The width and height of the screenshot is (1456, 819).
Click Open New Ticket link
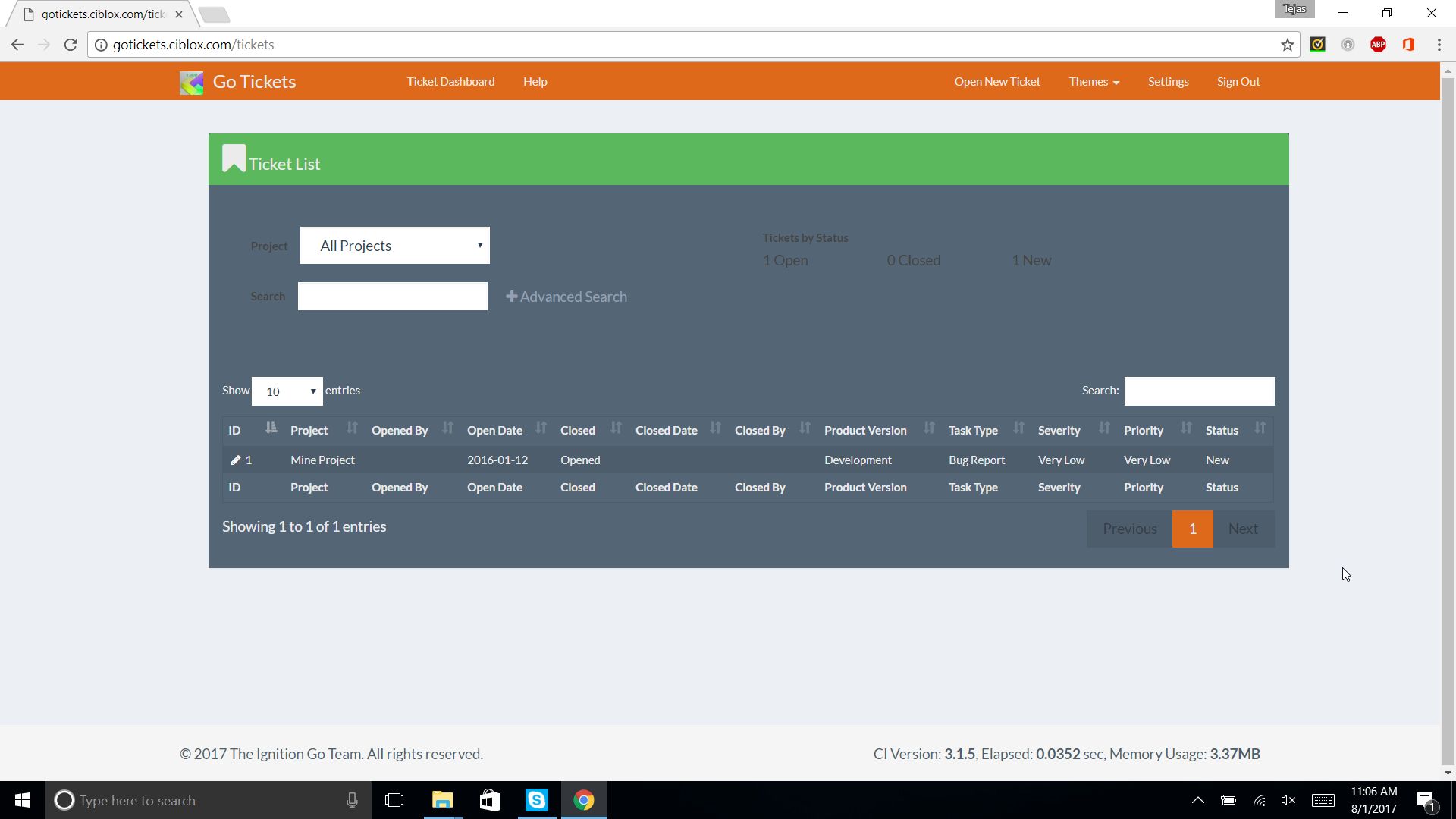coord(996,82)
